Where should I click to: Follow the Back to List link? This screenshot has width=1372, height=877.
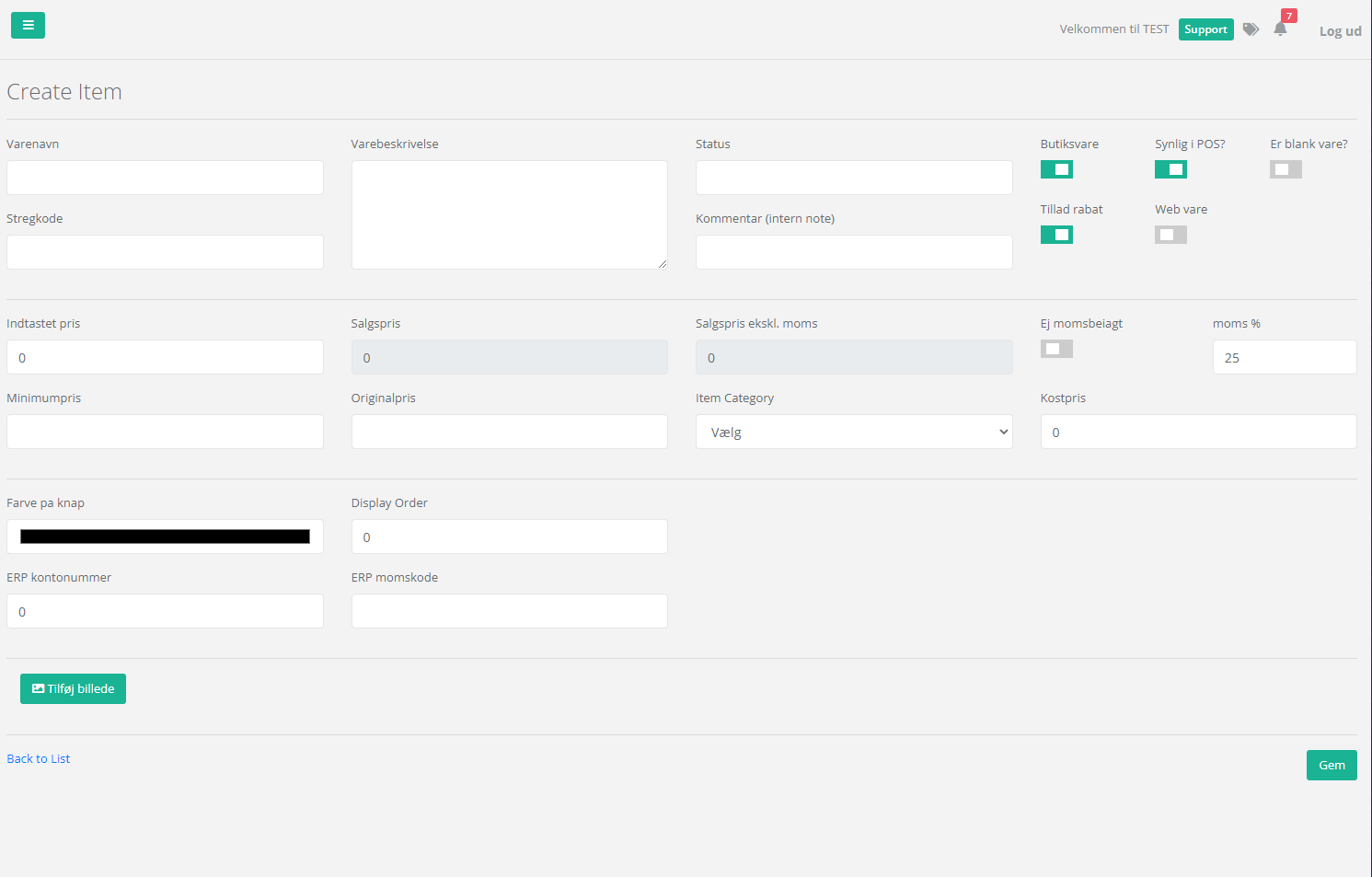tap(39, 758)
